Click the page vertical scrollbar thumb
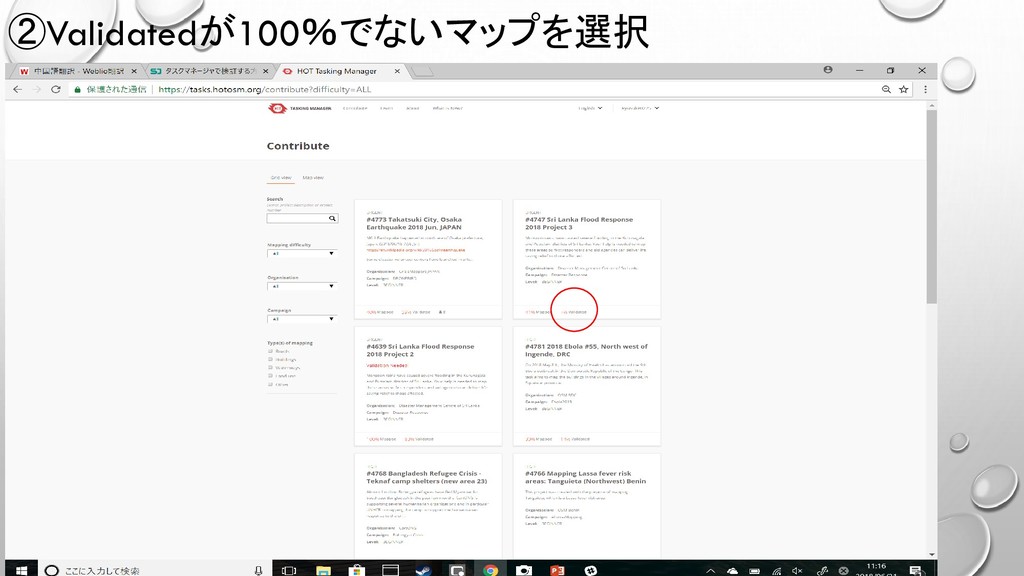Screen dimensions: 1024x576 931,206
